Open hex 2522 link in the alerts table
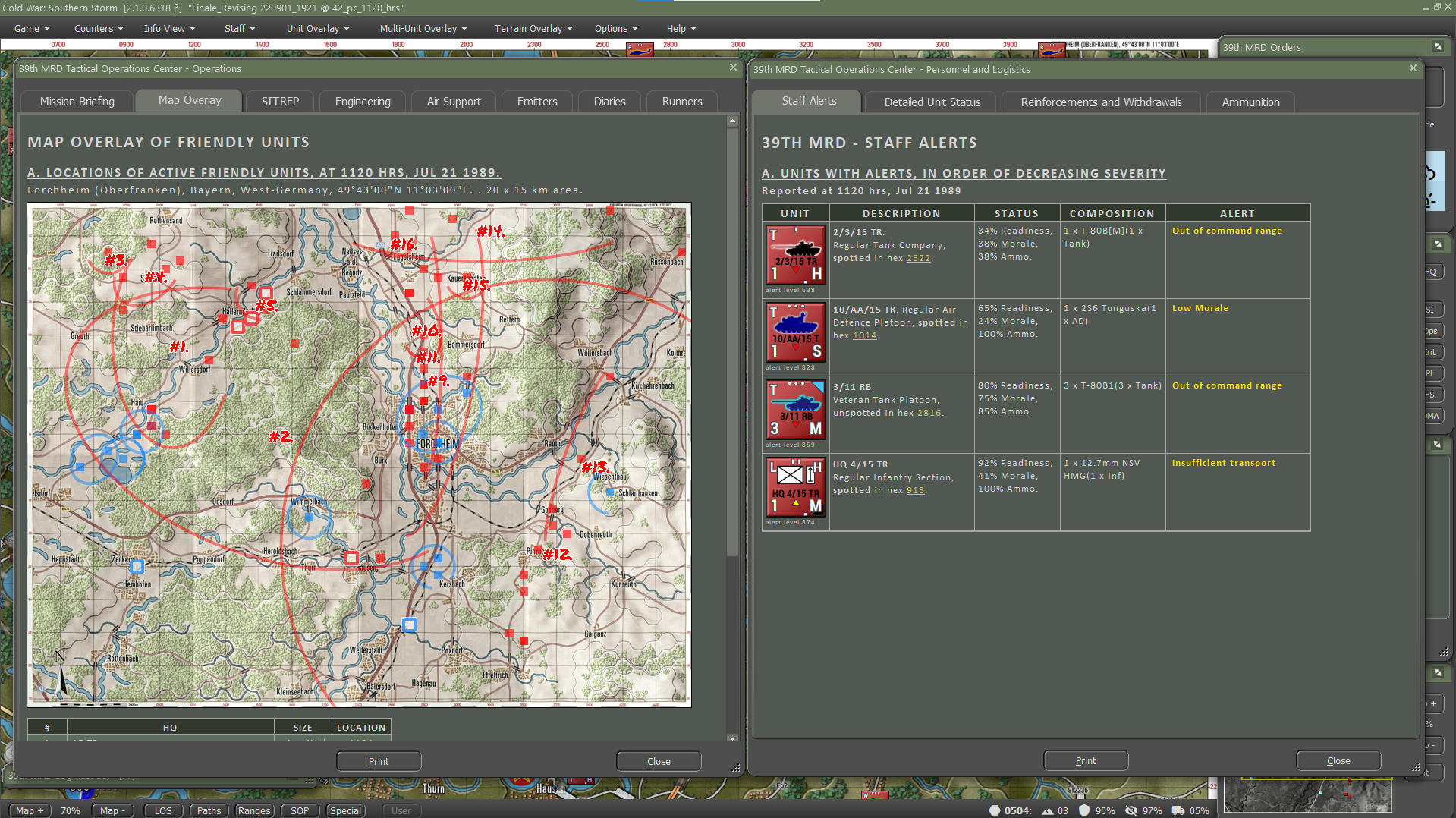The height and width of the screenshot is (818, 1456). [918, 258]
